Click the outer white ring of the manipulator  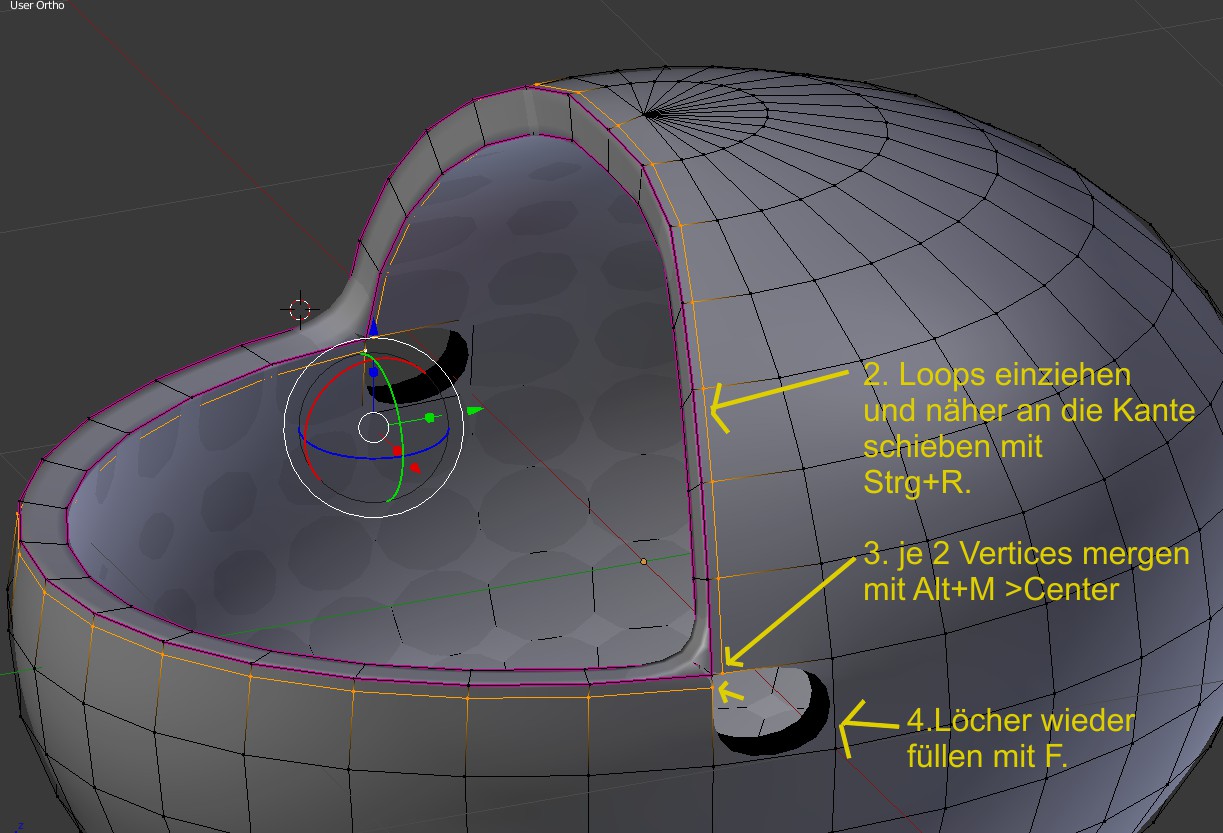pyautogui.click(x=373, y=428)
